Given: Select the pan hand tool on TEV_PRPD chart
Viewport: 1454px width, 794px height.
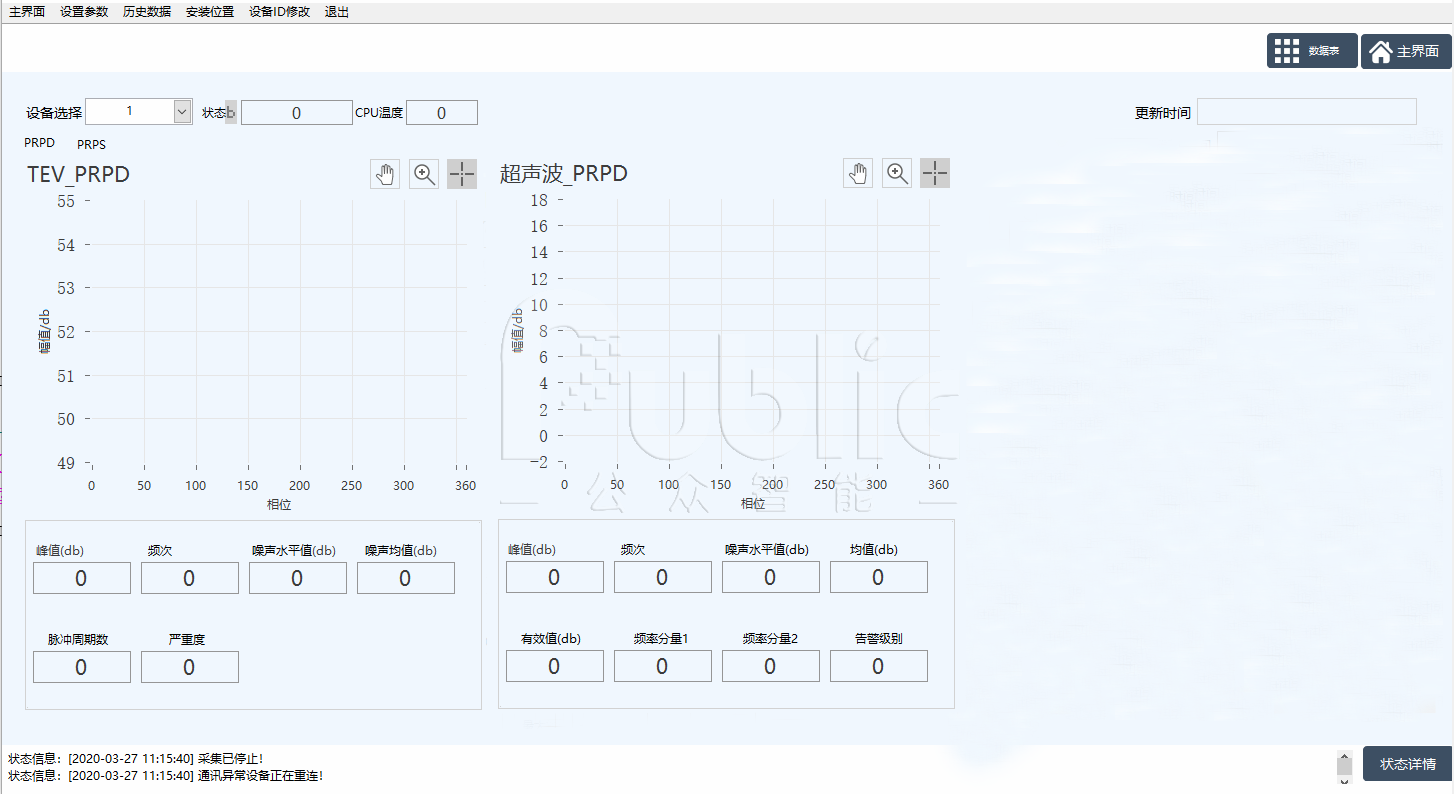Looking at the screenshot, I should (x=384, y=173).
